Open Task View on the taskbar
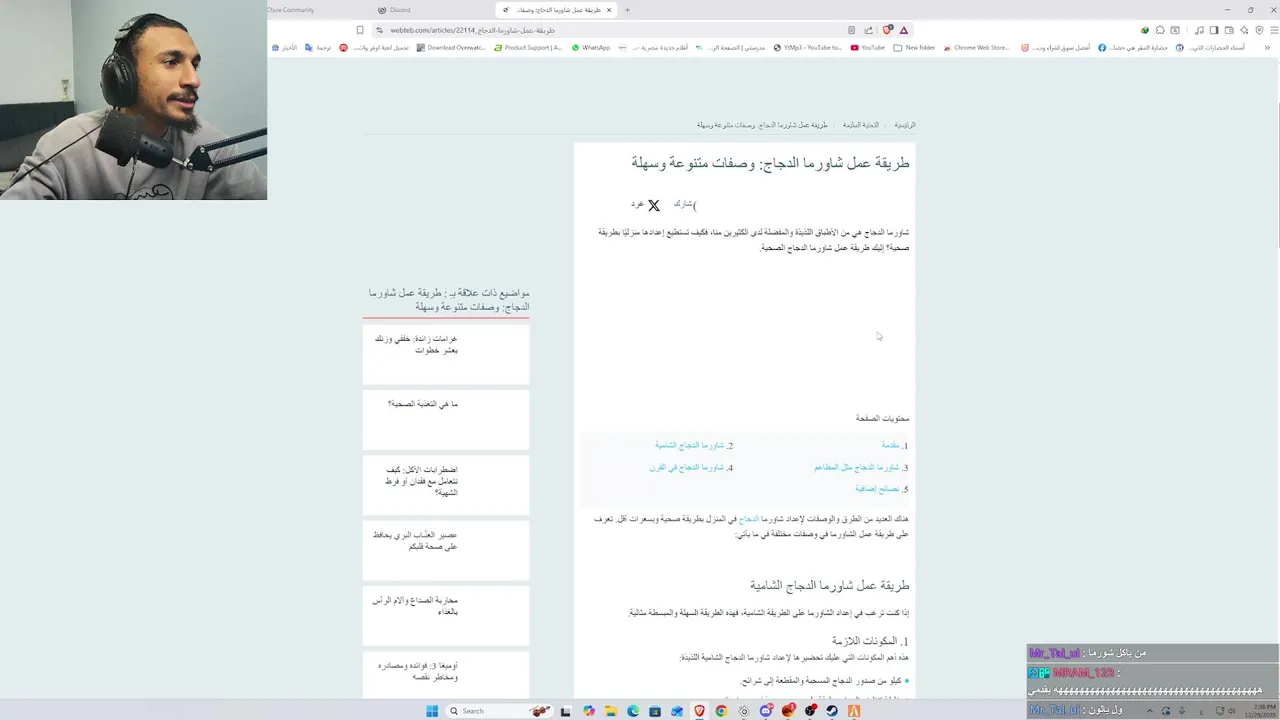Image resolution: width=1280 pixels, height=720 pixels. 565,711
